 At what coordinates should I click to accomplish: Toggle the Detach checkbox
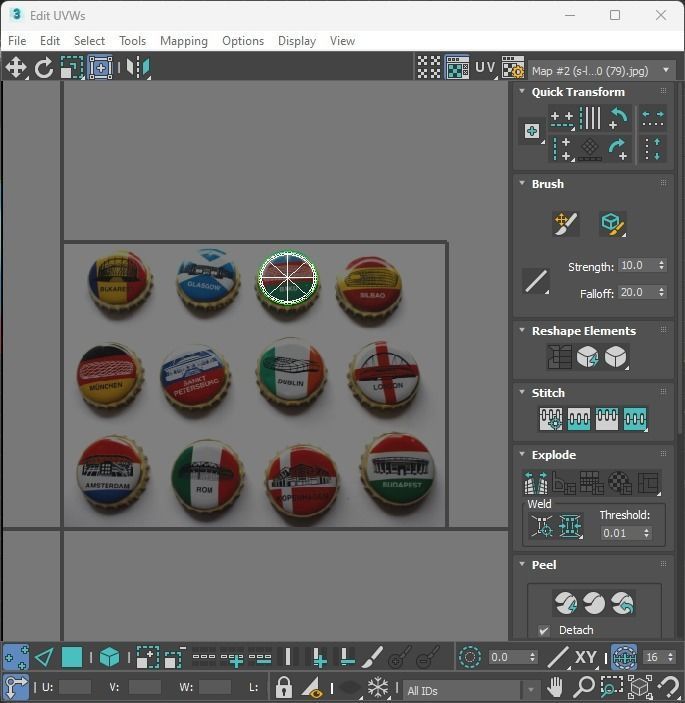point(544,630)
